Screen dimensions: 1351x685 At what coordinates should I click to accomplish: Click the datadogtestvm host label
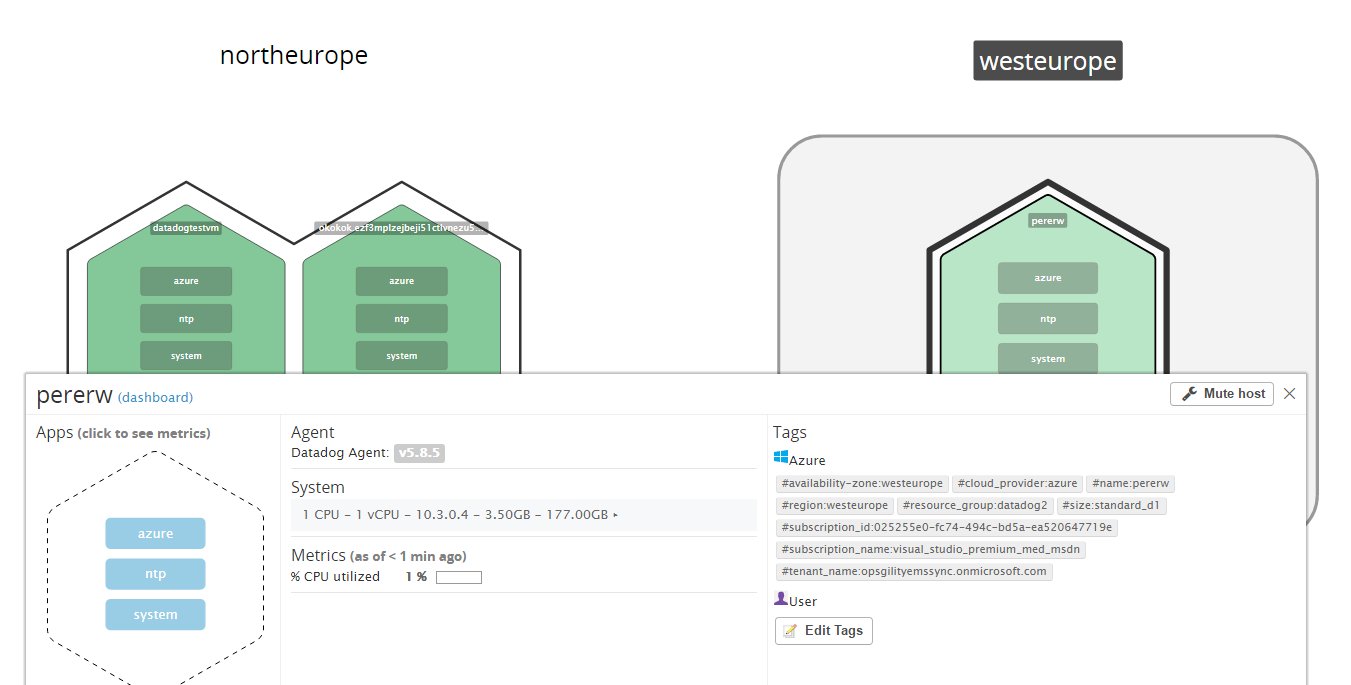click(x=186, y=228)
